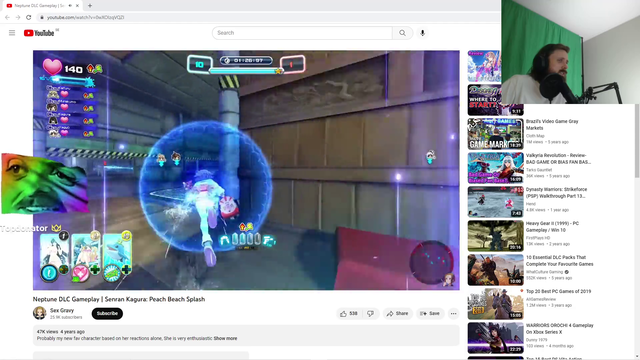Viewport: 640px width, 360px height.
Task: Like the video showing 538 likes
Action: (x=348, y=313)
